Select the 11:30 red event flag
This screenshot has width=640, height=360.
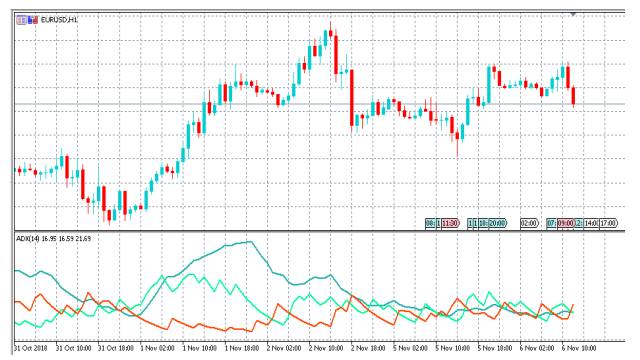[x=451, y=223]
